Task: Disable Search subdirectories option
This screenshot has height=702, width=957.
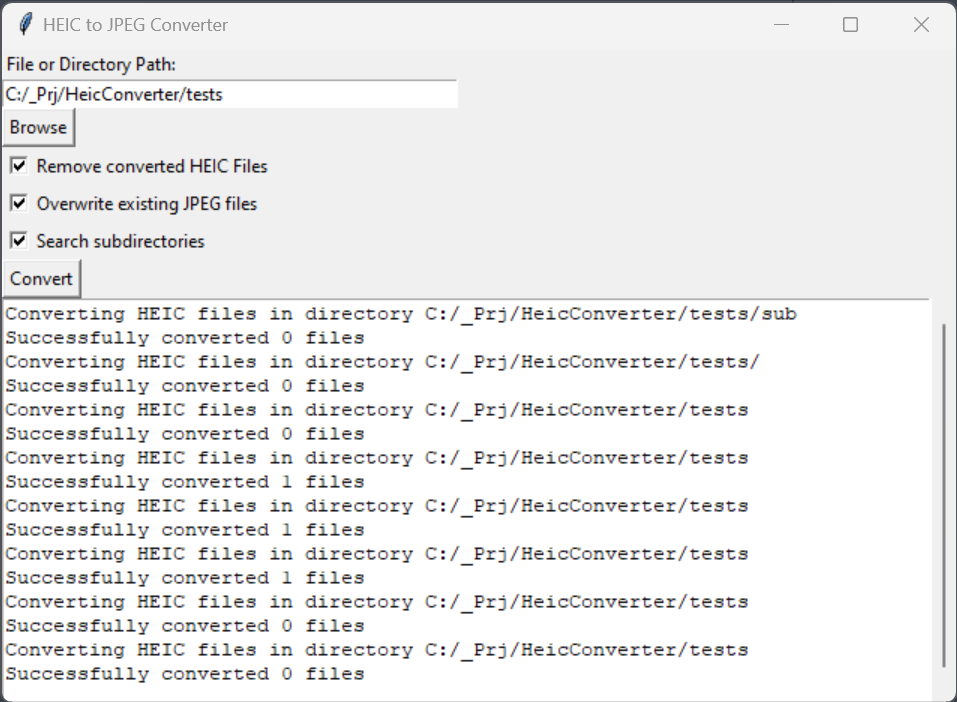Action: pyautogui.click(x=19, y=241)
